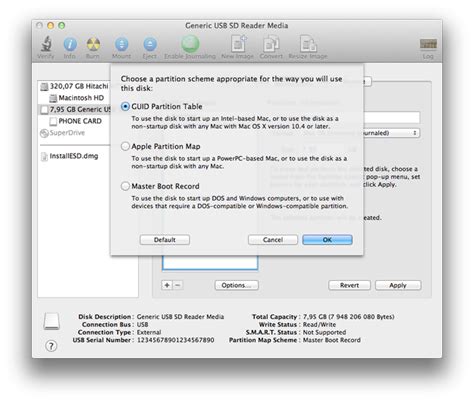Choose the GUID Partition Table option
Viewport: 474px width, 402px height.
tap(125, 107)
